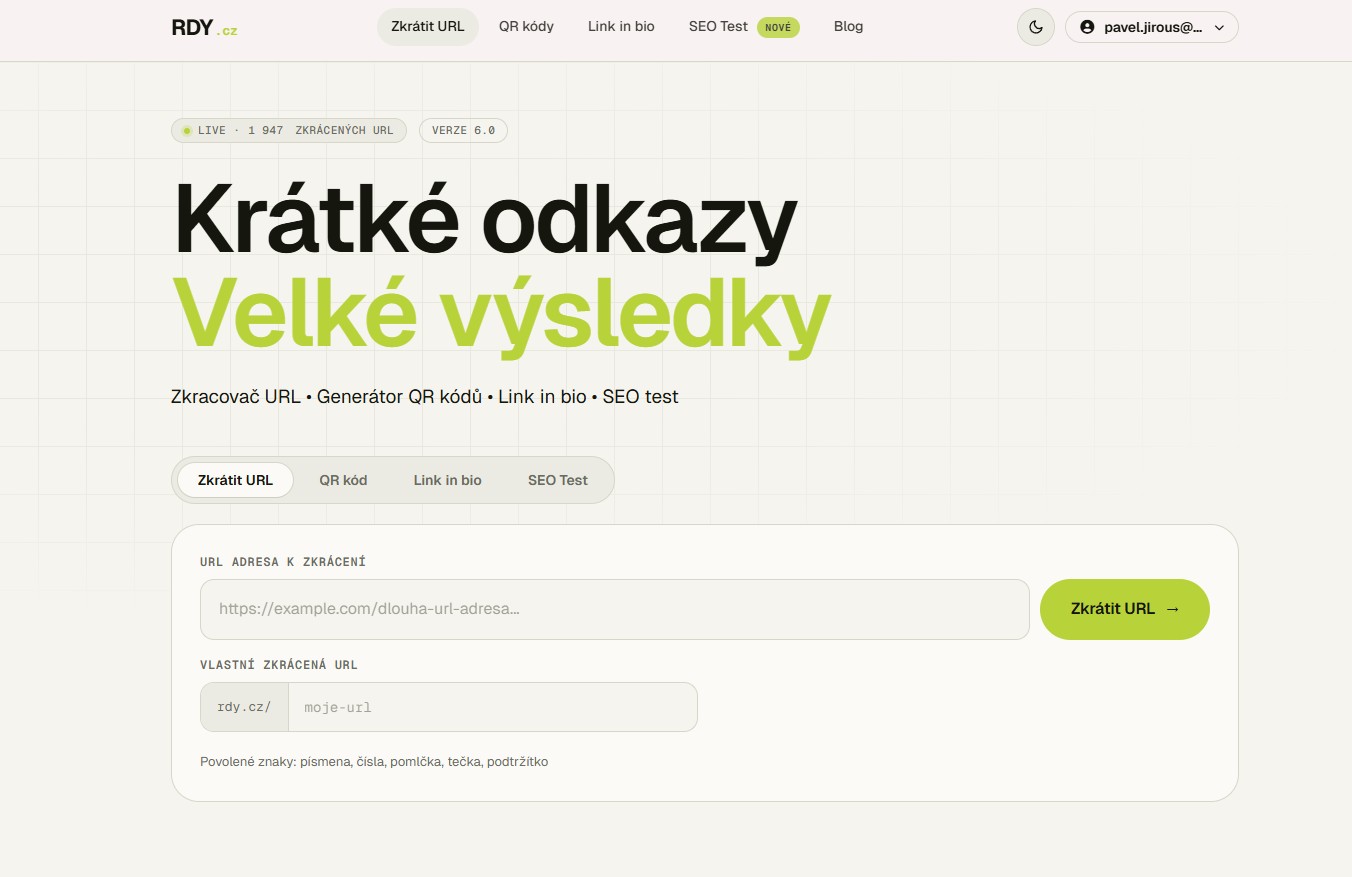Open SEO Test in top navigation
Viewport: 1352px width, 877px height.
[x=718, y=27]
